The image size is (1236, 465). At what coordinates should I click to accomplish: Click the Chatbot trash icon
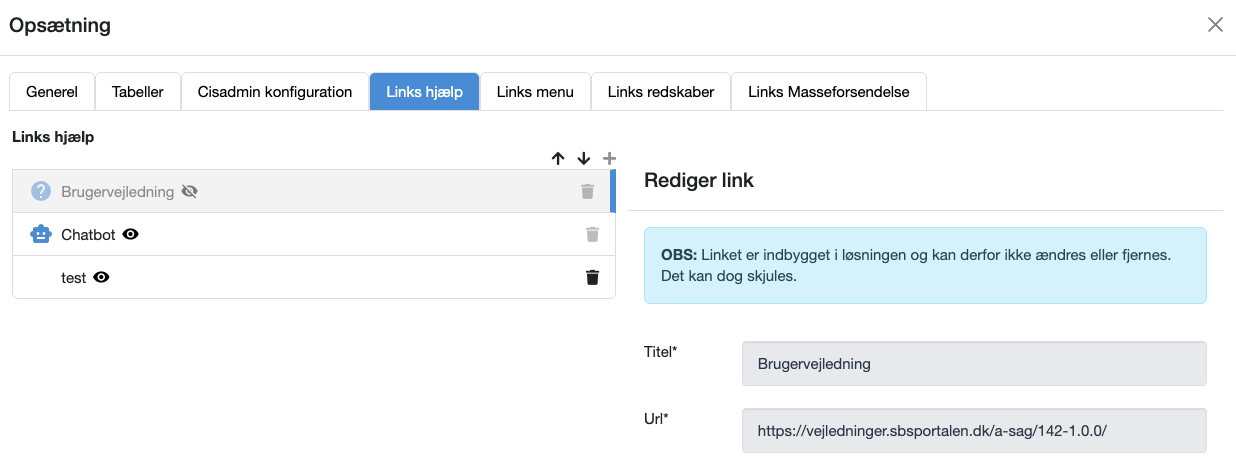592,234
